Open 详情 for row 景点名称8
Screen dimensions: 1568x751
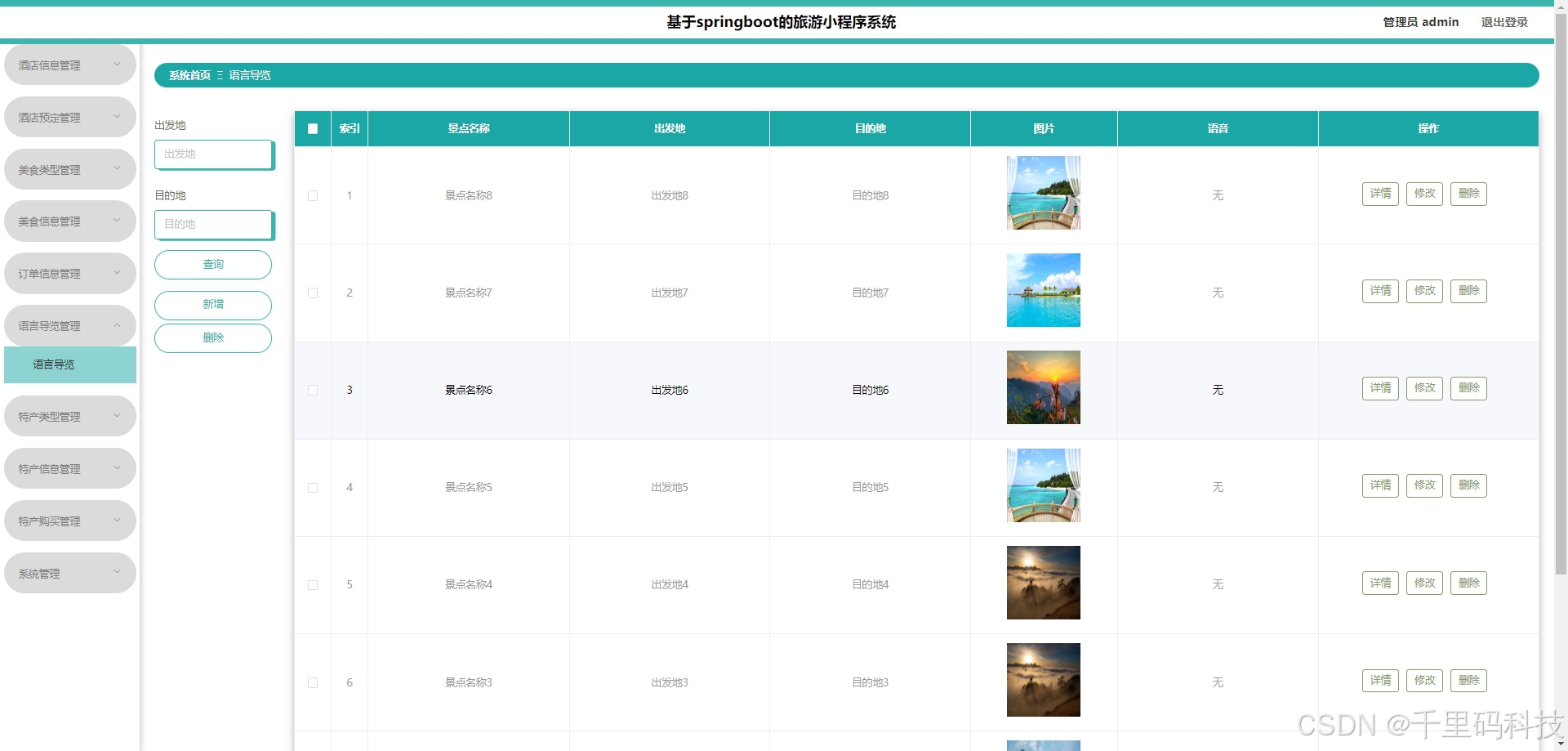pos(1380,194)
